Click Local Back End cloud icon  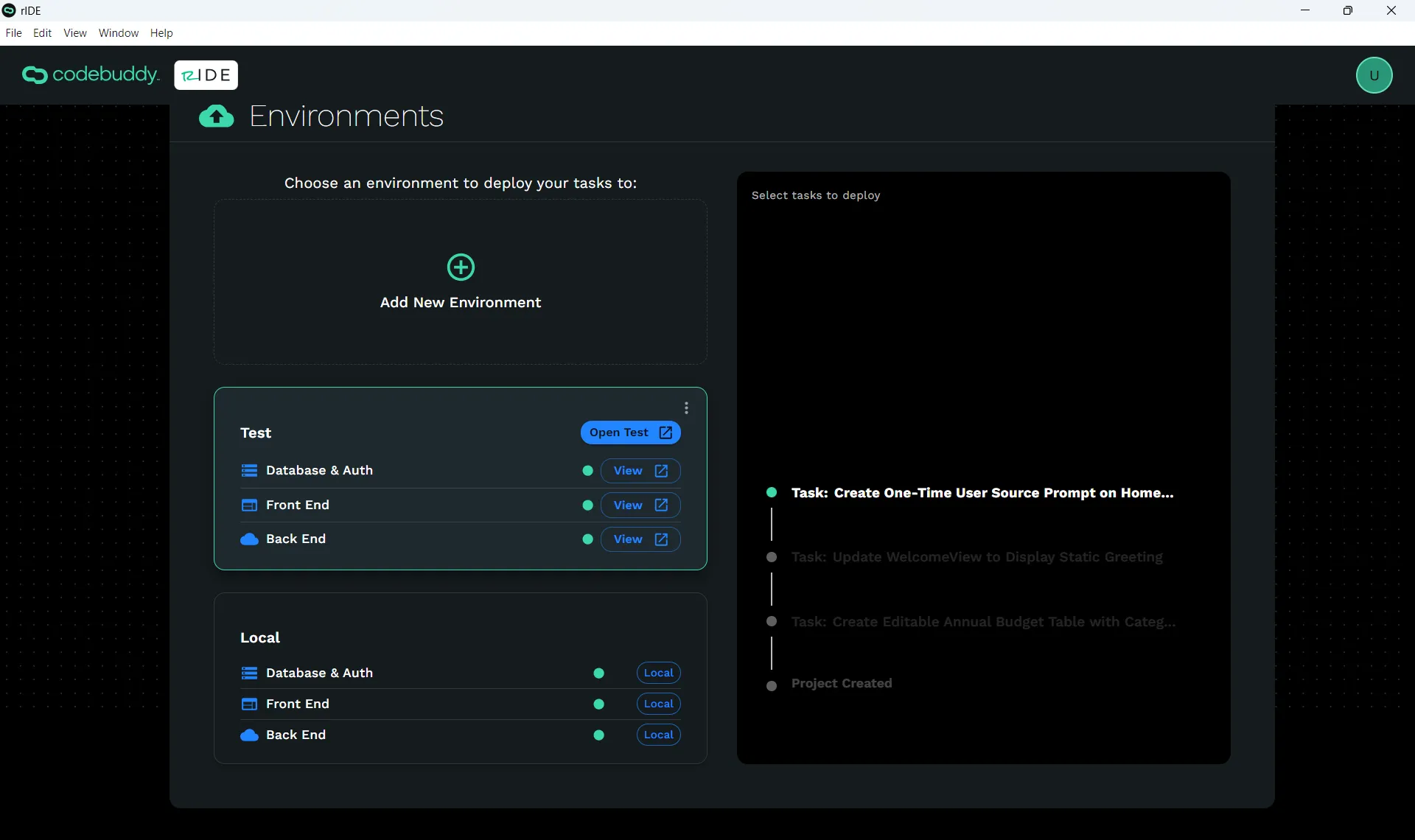coord(249,735)
